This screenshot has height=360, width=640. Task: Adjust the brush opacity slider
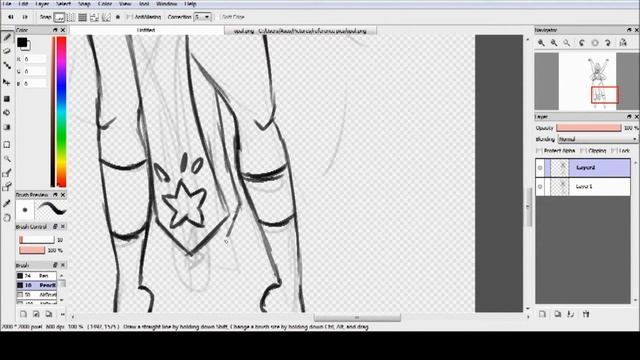pyautogui.click(x=32, y=250)
